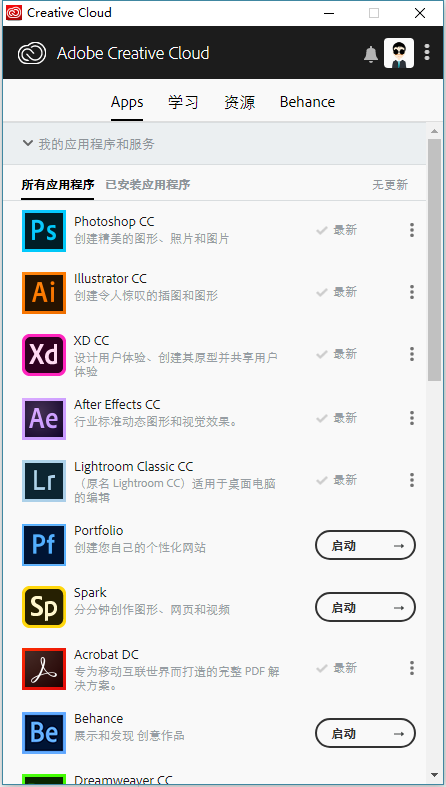Open the user profile avatar
The height and width of the screenshot is (787, 446).
pos(399,53)
